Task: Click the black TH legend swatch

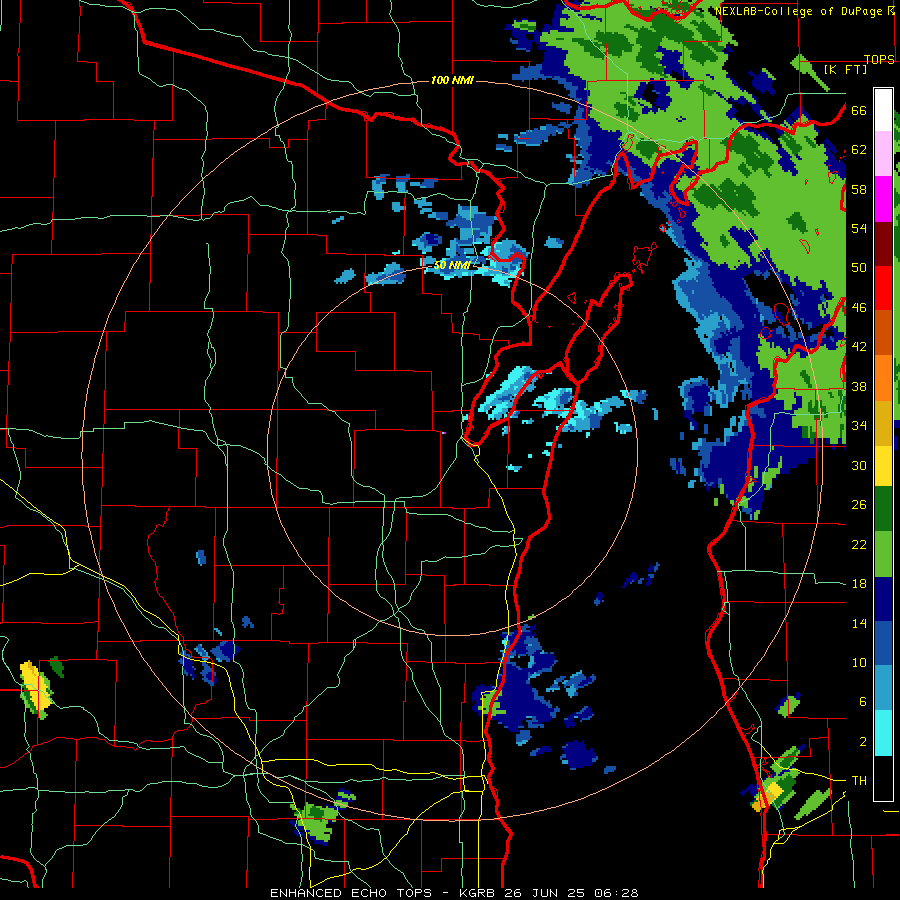Action: [x=883, y=778]
